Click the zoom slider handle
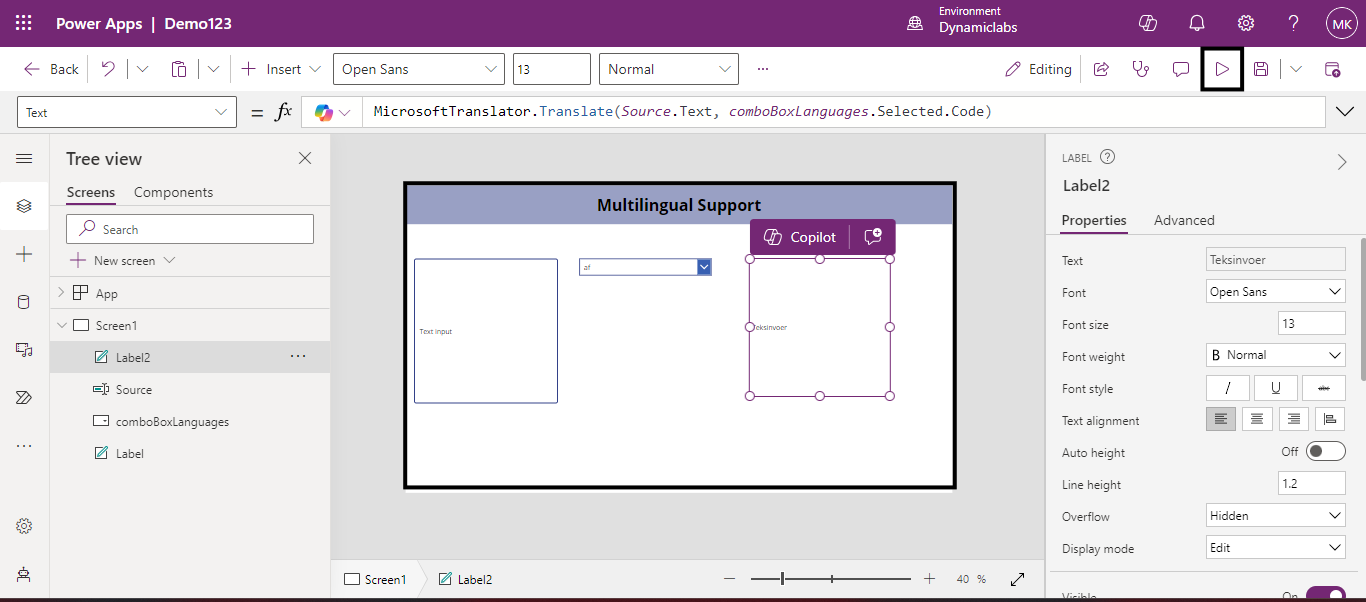This screenshot has height=602, width=1366. click(782, 579)
